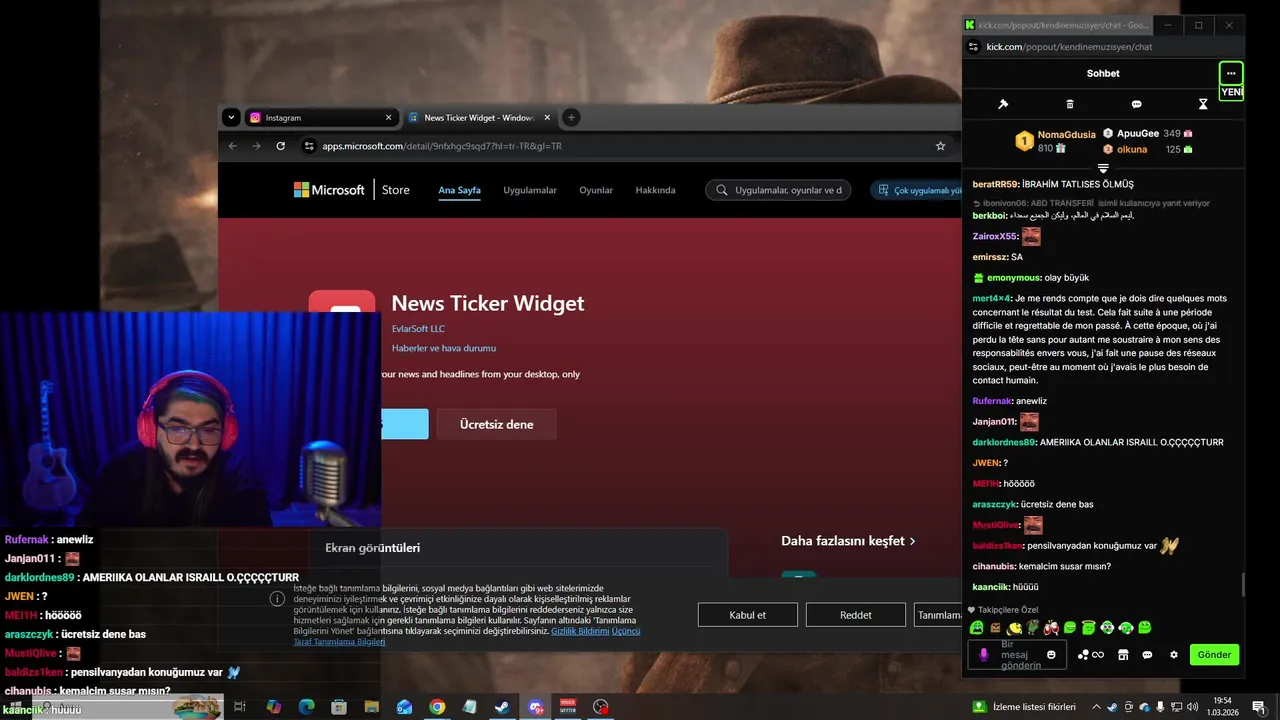Reject cookies with Reddet
This screenshot has height=720, width=1280.
pyautogui.click(x=856, y=615)
